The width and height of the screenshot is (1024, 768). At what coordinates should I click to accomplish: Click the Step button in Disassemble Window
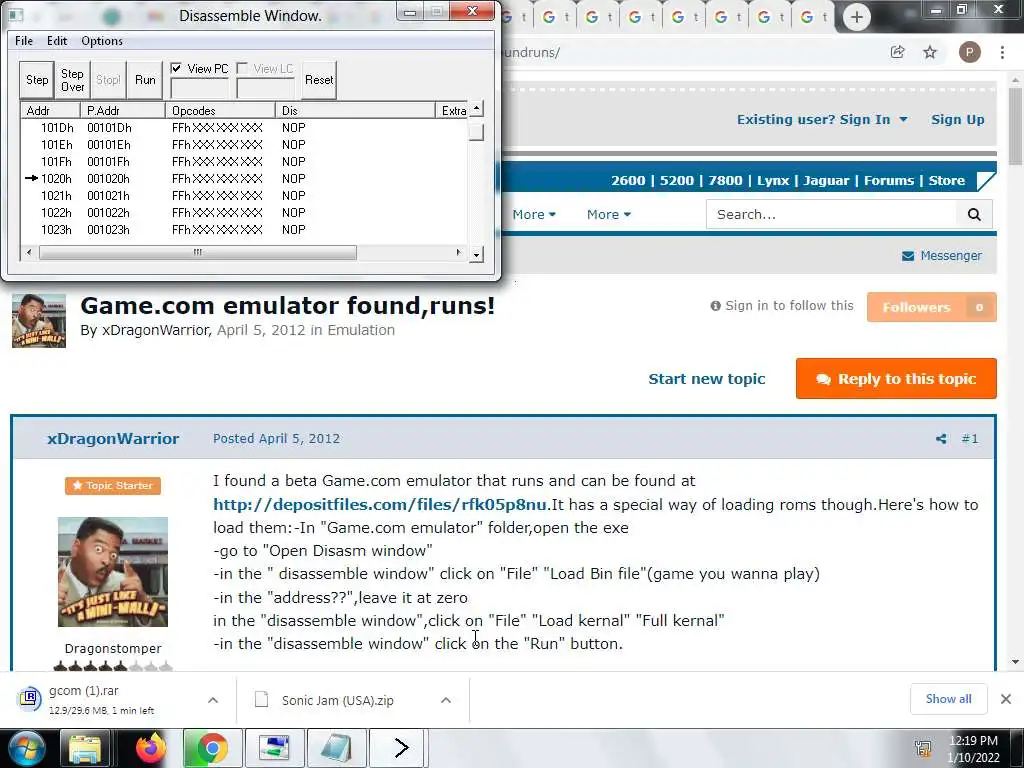pyautogui.click(x=37, y=80)
